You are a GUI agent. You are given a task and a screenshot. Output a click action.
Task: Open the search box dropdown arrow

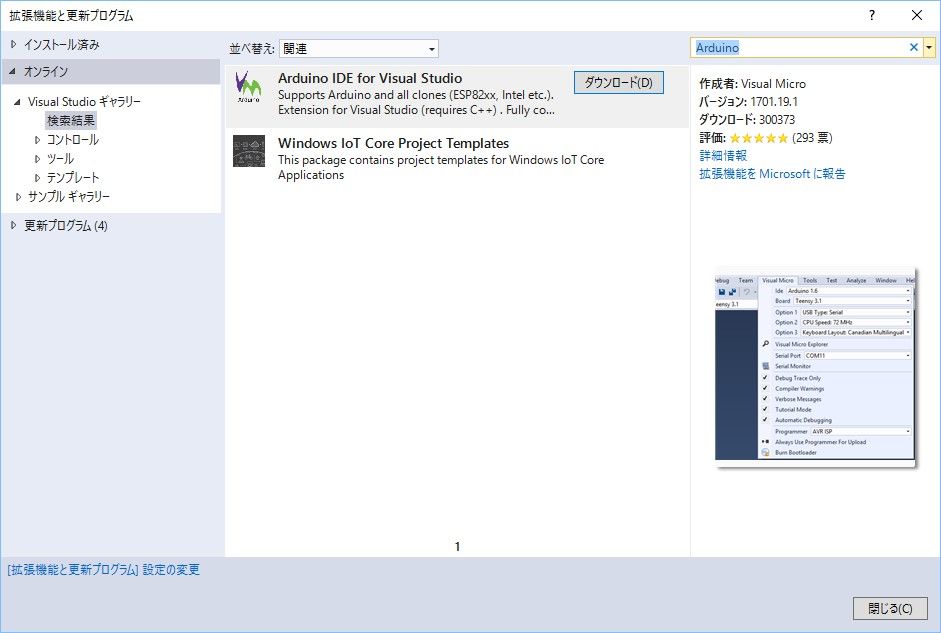coord(929,47)
